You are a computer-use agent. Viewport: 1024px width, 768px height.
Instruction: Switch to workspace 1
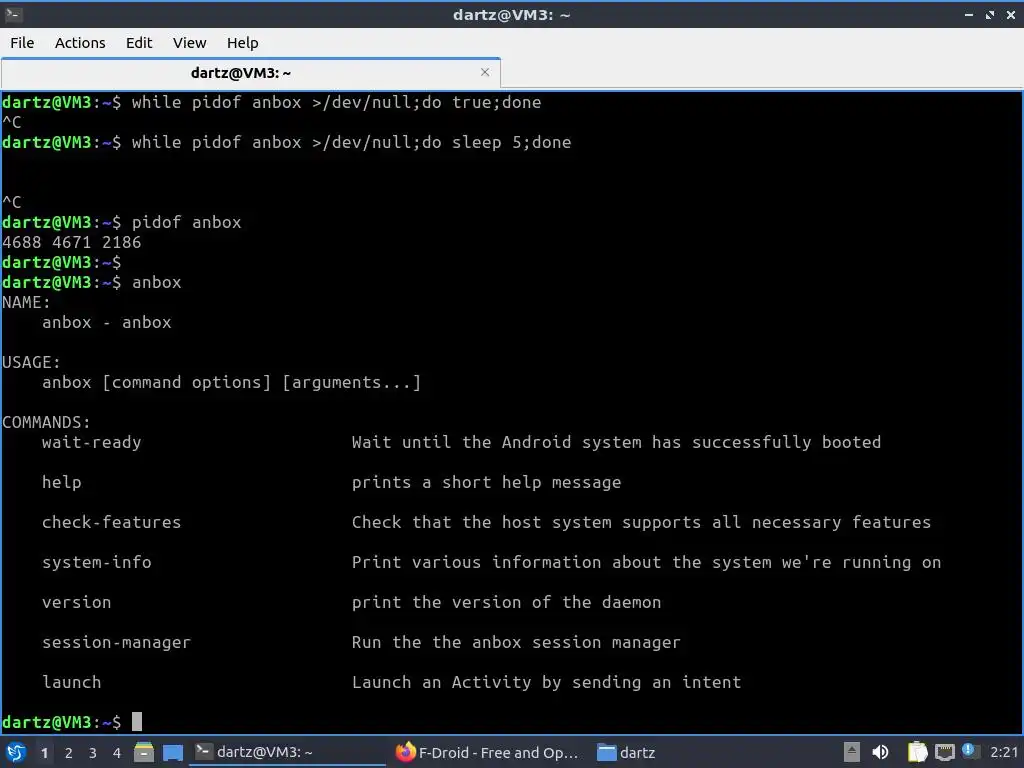click(x=44, y=753)
